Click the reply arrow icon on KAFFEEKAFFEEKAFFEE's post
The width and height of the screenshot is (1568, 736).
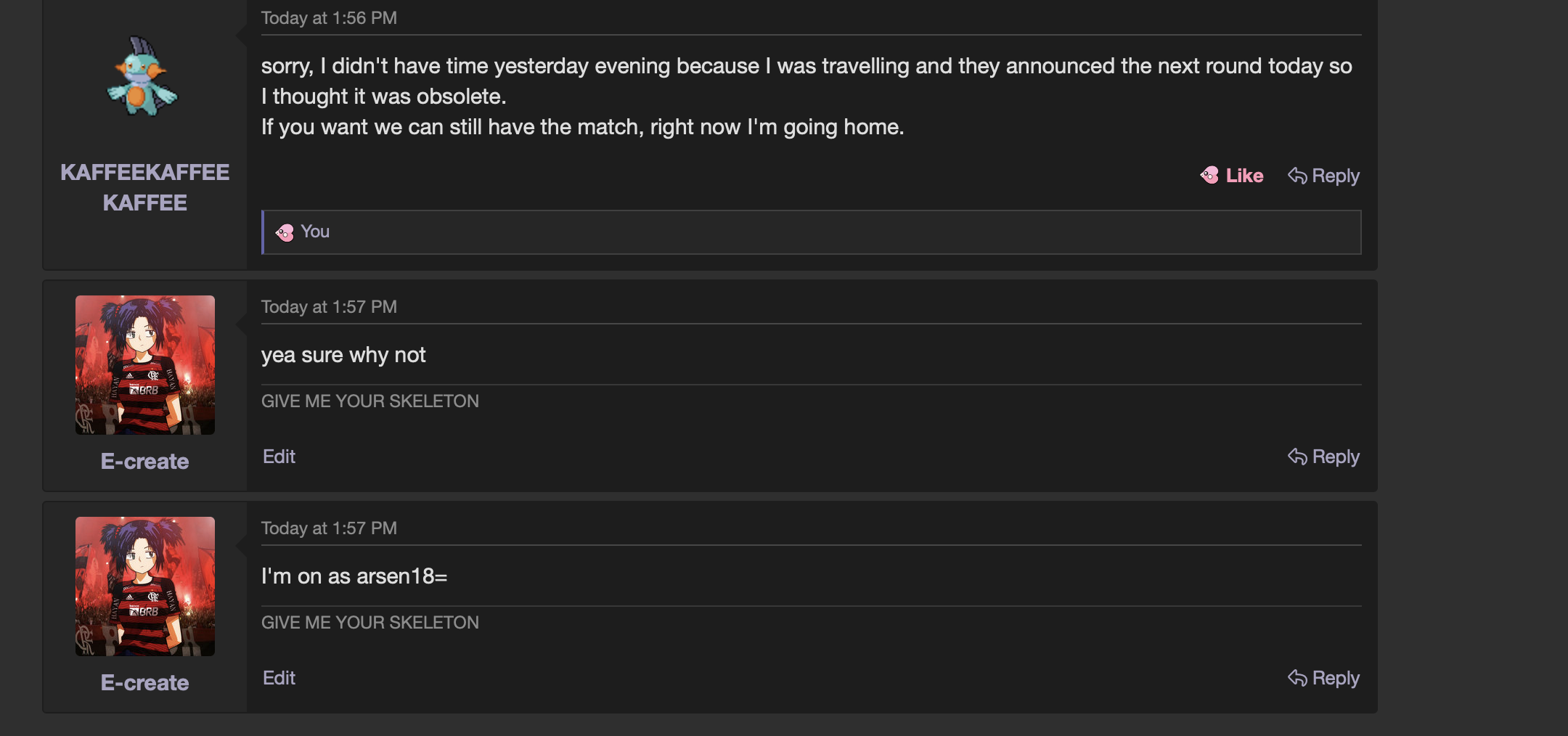coord(1297,176)
